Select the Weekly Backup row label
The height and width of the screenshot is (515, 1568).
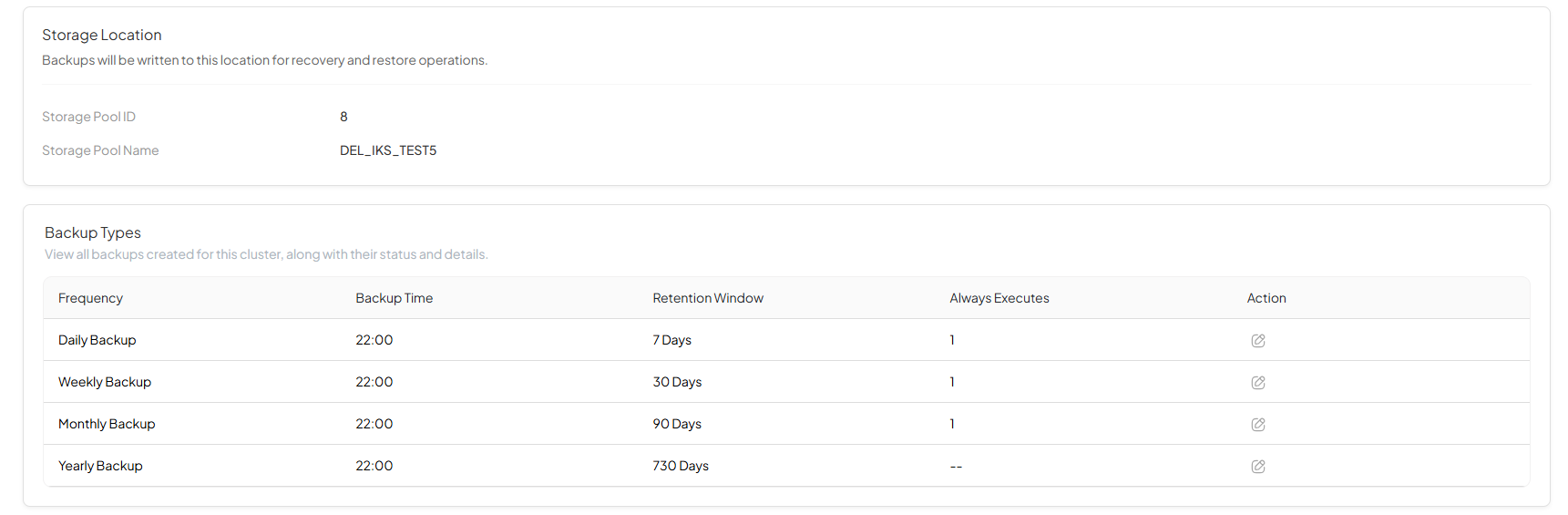pyautogui.click(x=105, y=382)
